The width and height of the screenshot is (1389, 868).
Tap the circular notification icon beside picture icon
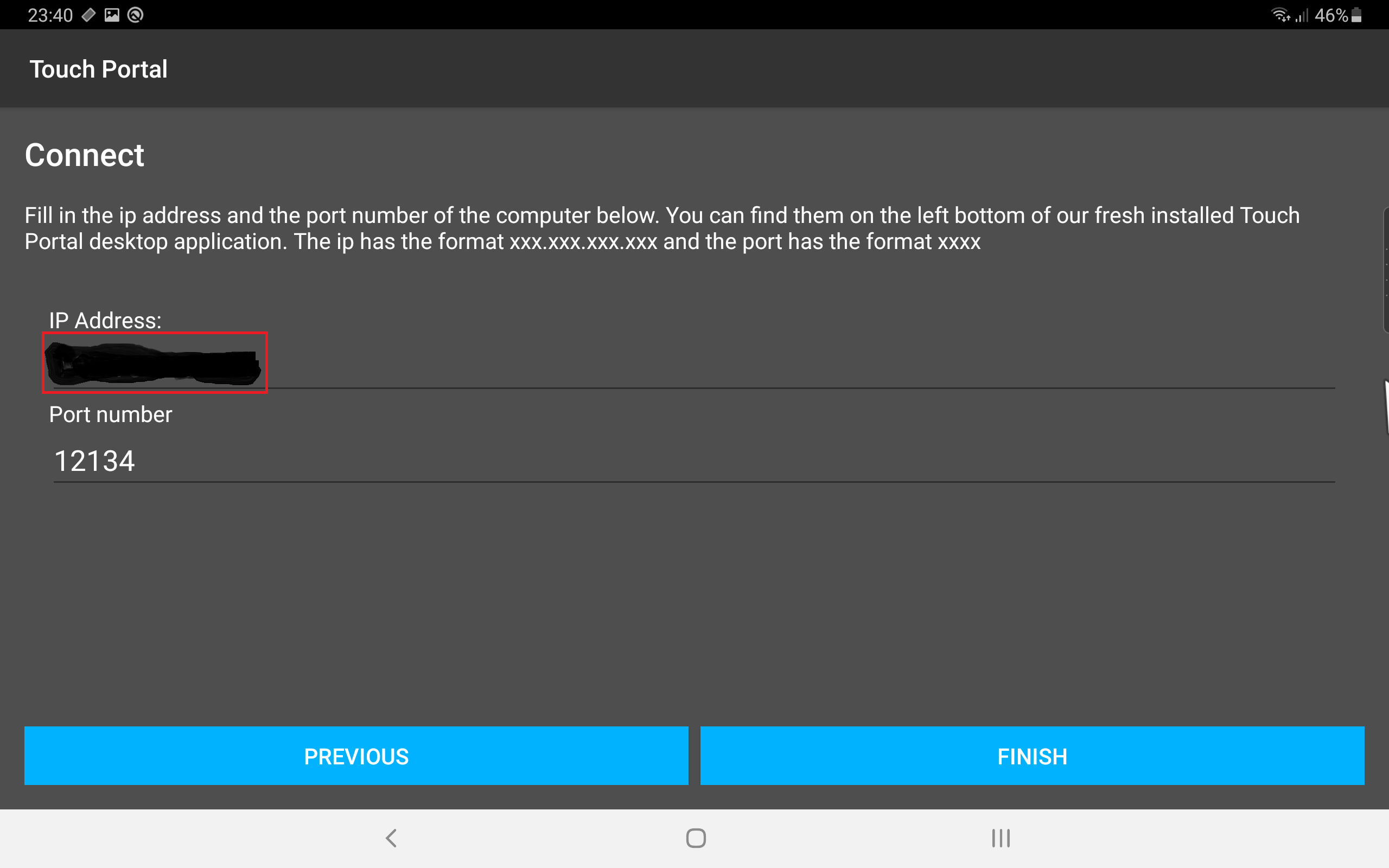pos(136,15)
